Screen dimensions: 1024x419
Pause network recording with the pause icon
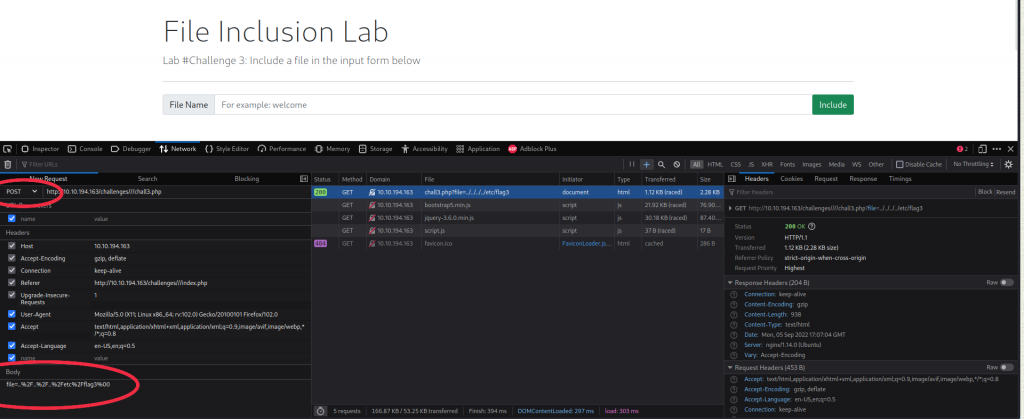click(x=631, y=164)
